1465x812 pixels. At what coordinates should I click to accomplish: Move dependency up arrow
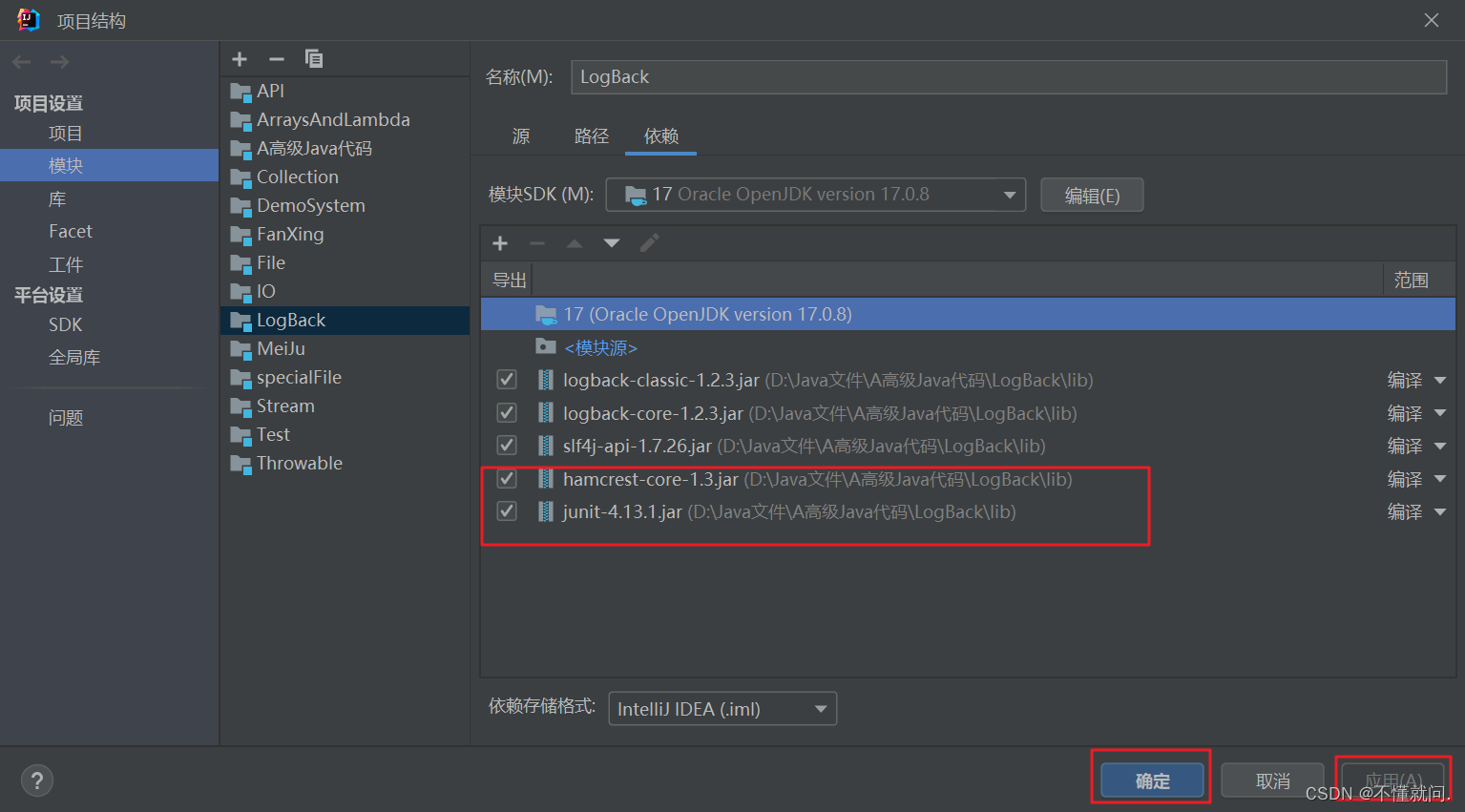[x=575, y=243]
